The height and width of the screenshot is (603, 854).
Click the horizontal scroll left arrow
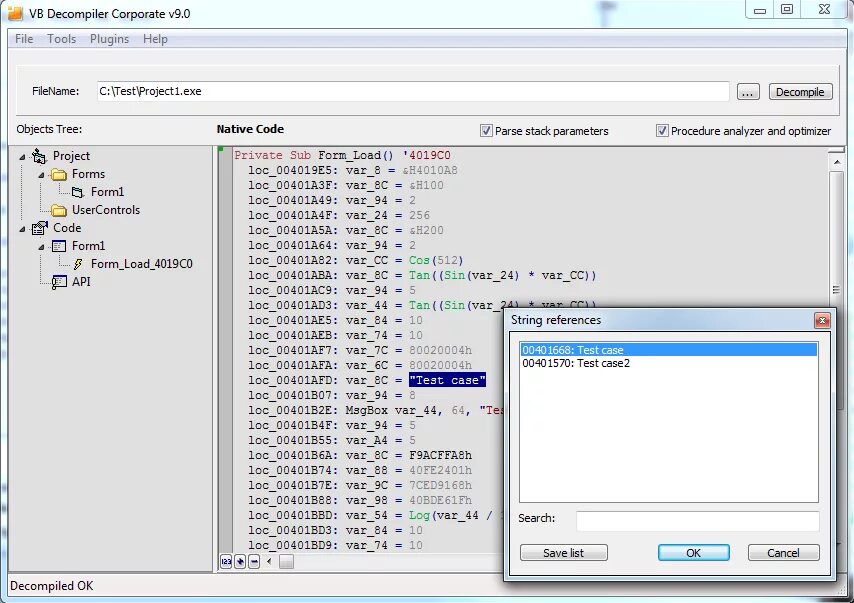(x=269, y=561)
